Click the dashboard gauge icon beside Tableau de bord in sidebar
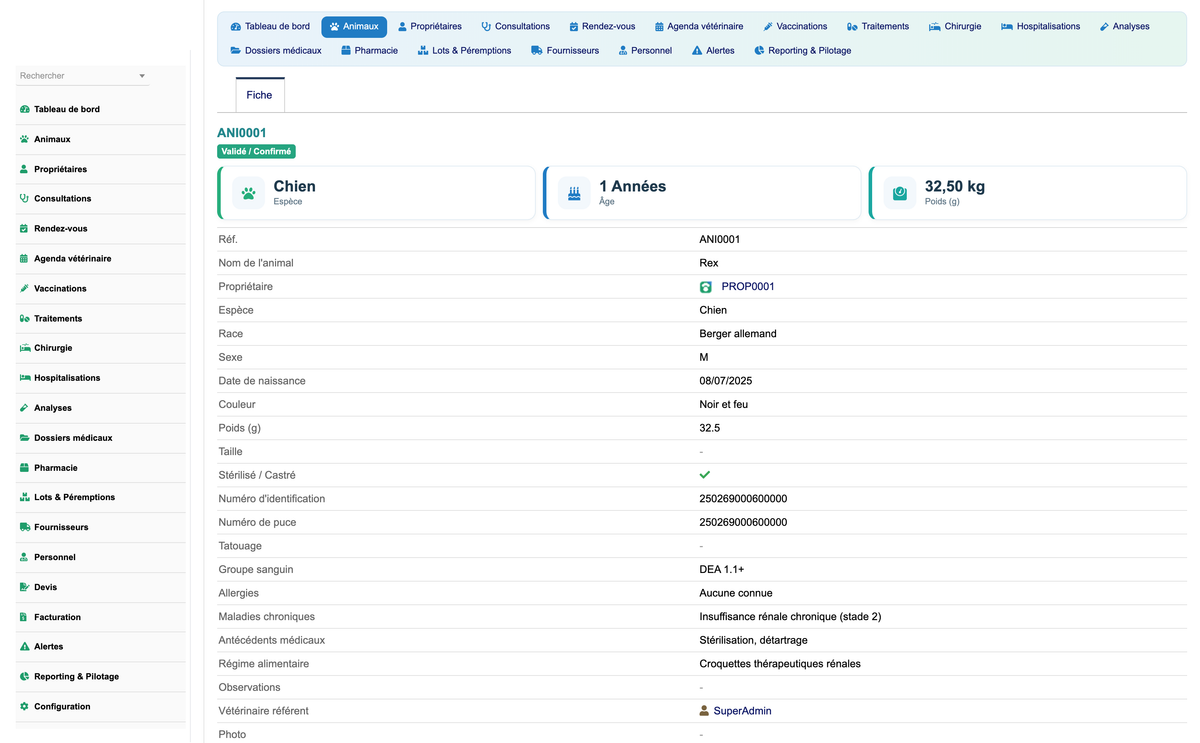 [24, 109]
